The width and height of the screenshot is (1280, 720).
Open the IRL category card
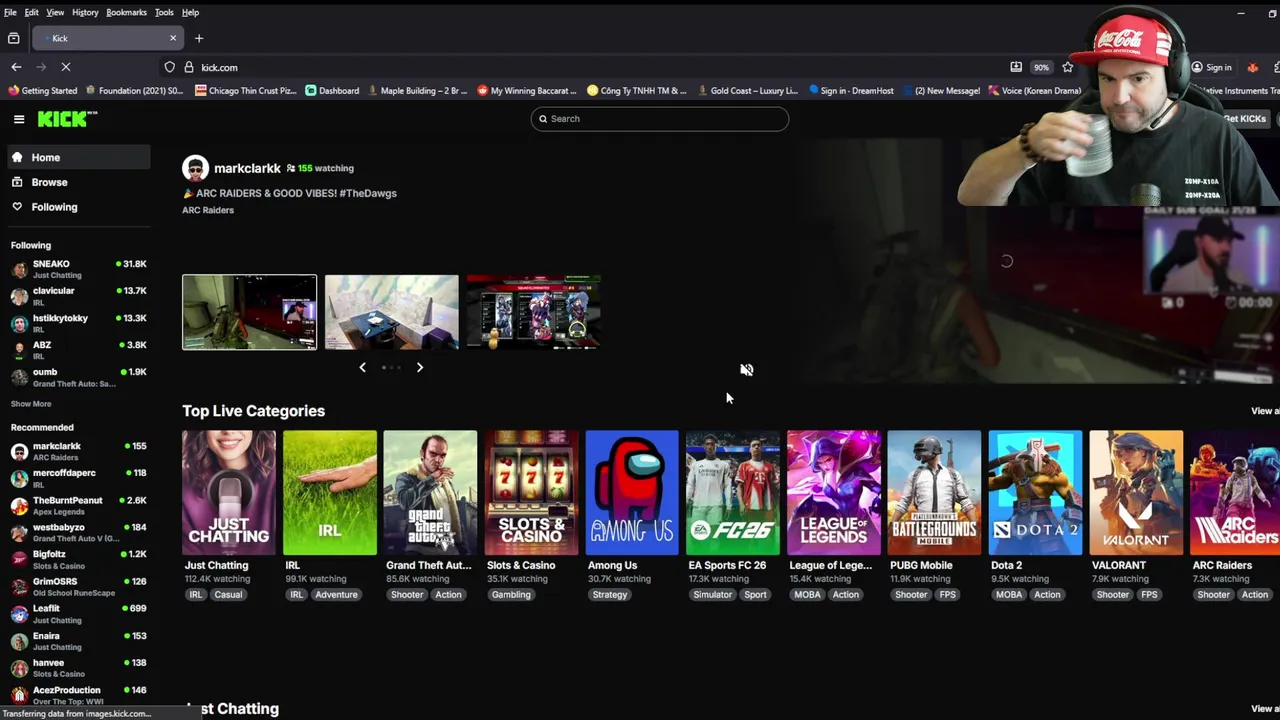click(330, 493)
